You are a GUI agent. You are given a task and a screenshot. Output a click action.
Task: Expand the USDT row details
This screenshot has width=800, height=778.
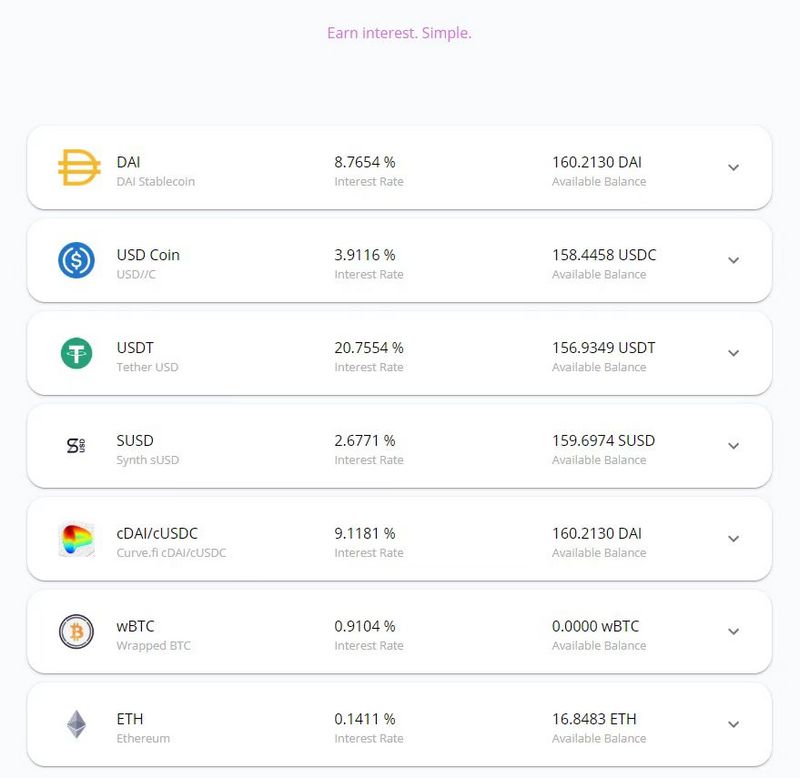point(733,353)
